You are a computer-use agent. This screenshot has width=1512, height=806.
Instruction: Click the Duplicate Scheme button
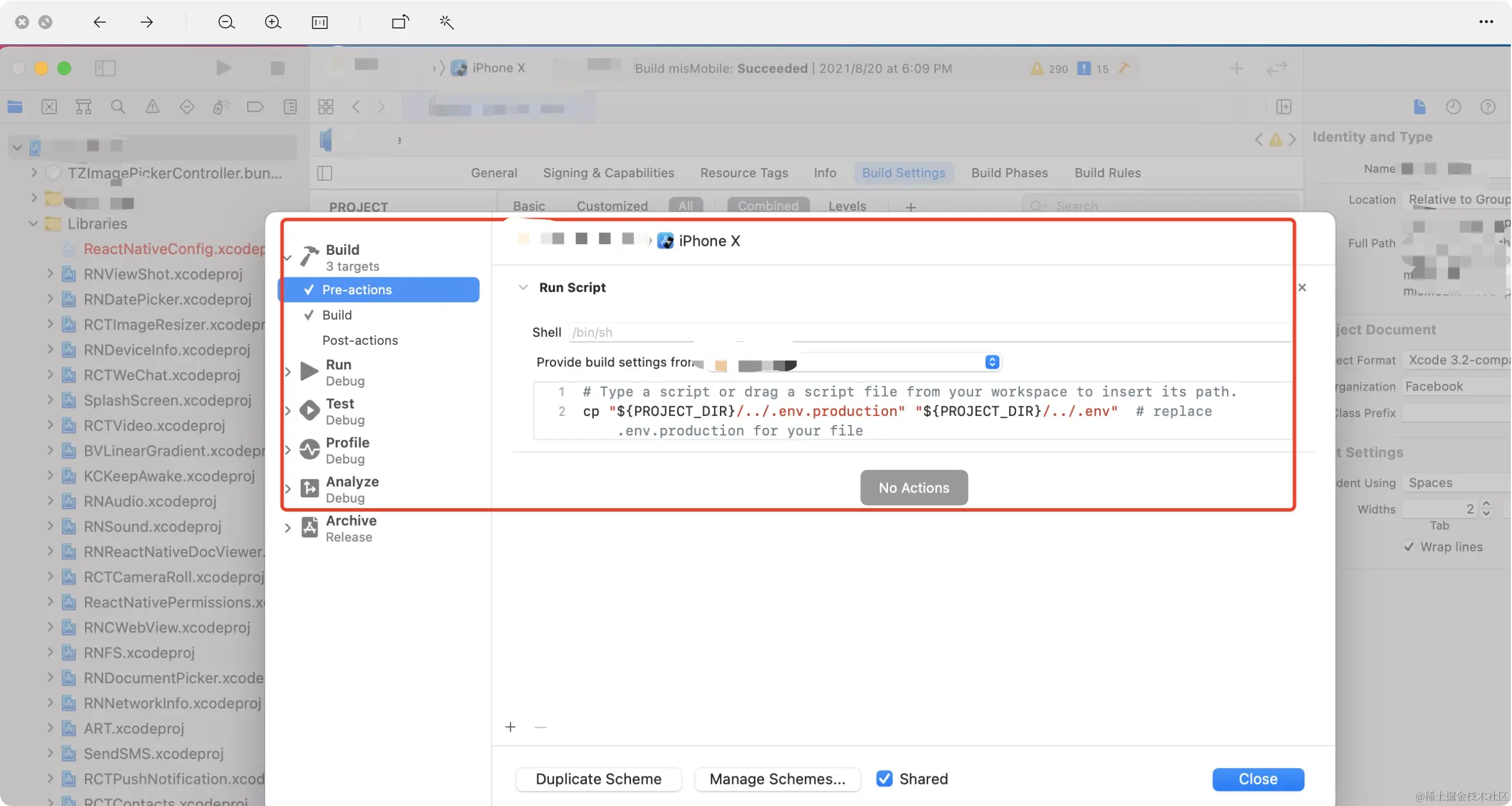(598, 779)
